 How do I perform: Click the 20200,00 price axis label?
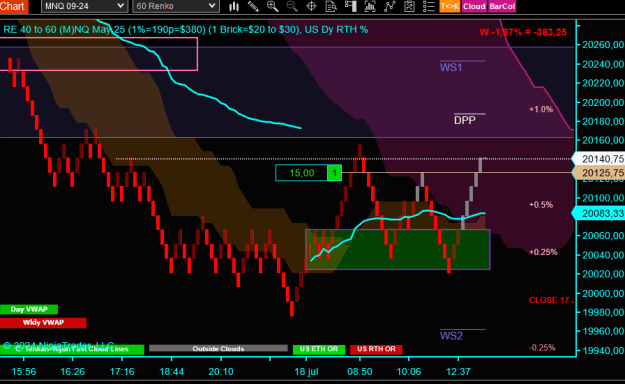point(603,102)
